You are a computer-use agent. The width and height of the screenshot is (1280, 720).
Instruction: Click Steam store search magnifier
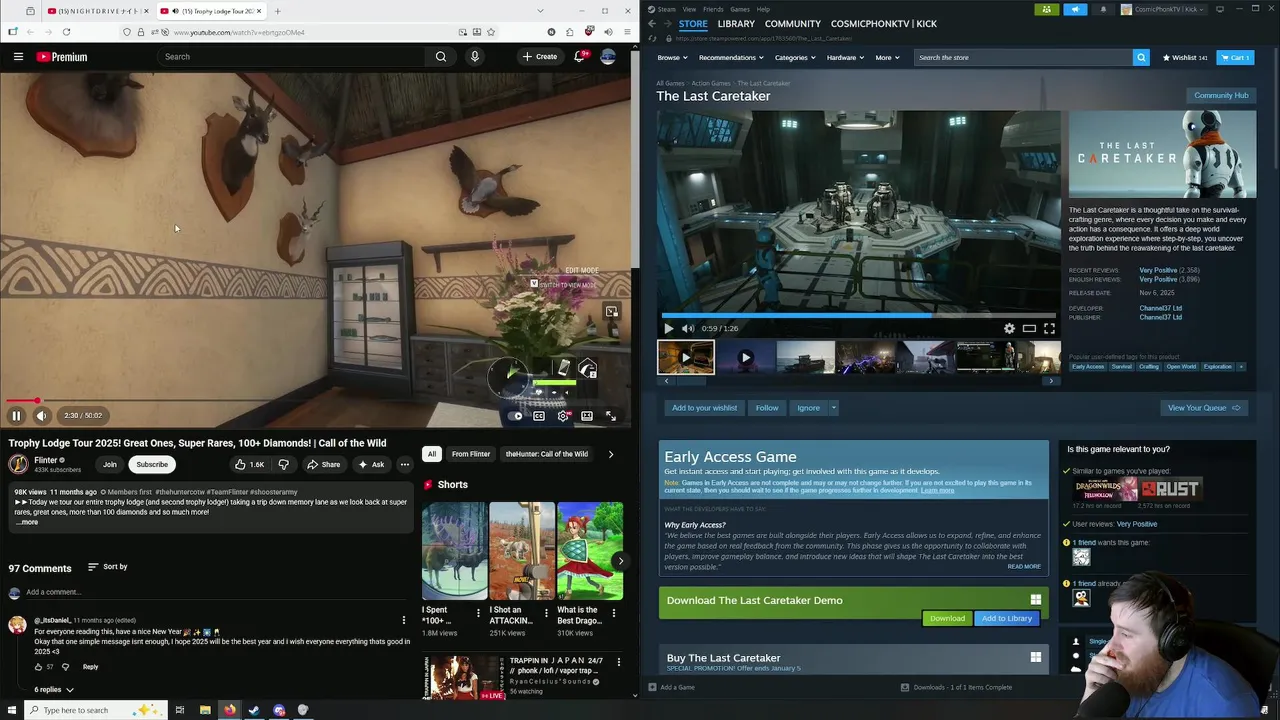point(1141,58)
